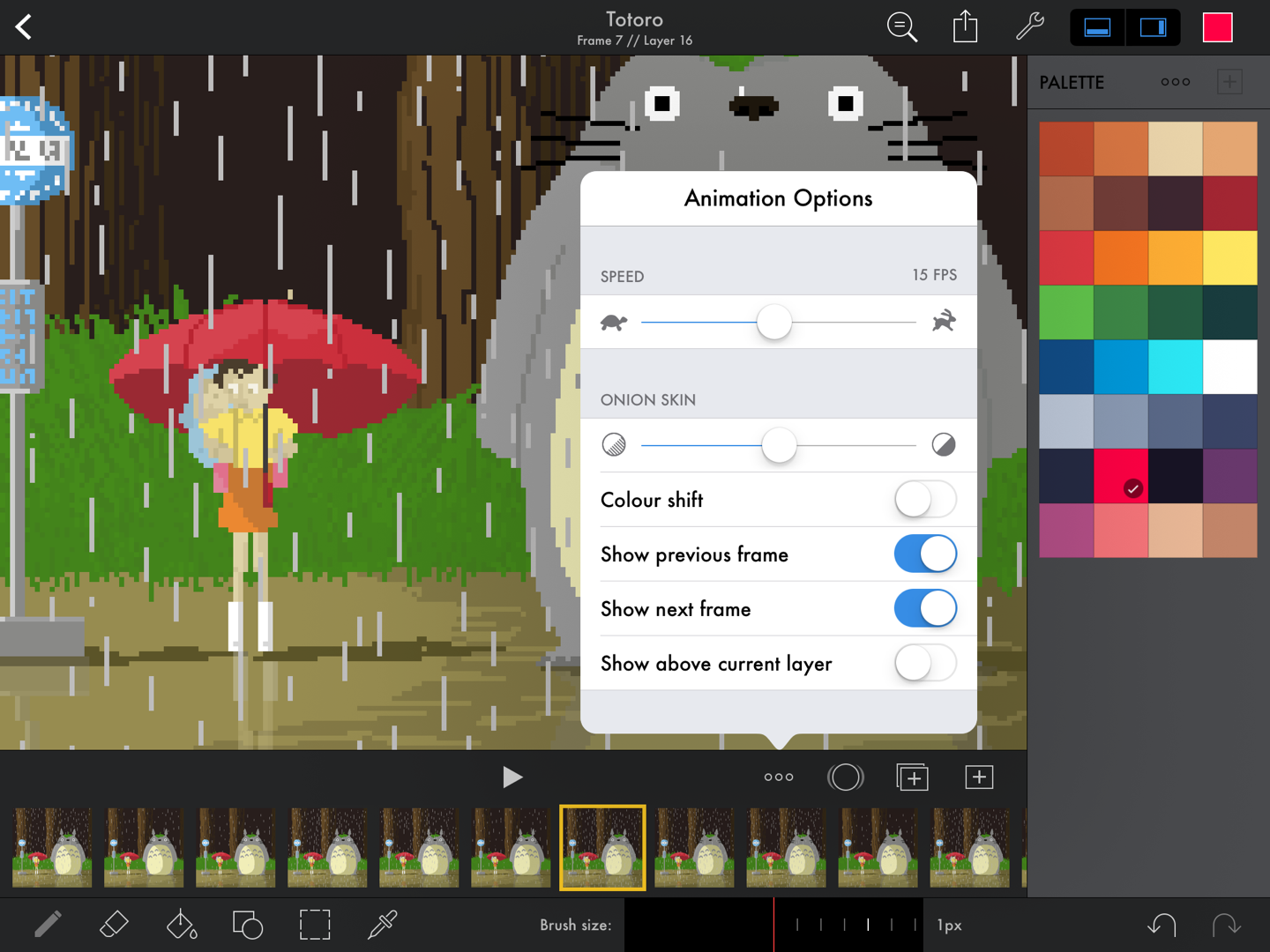
Task: Pick the bright orange palette swatch
Action: click(1121, 258)
